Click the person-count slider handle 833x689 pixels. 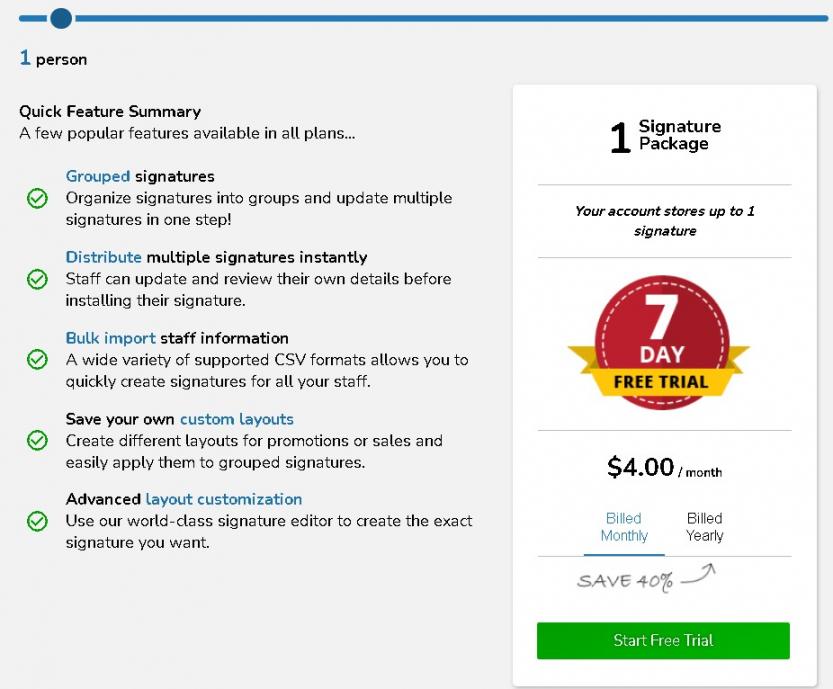pyautogui.click(x=61, y=17)
